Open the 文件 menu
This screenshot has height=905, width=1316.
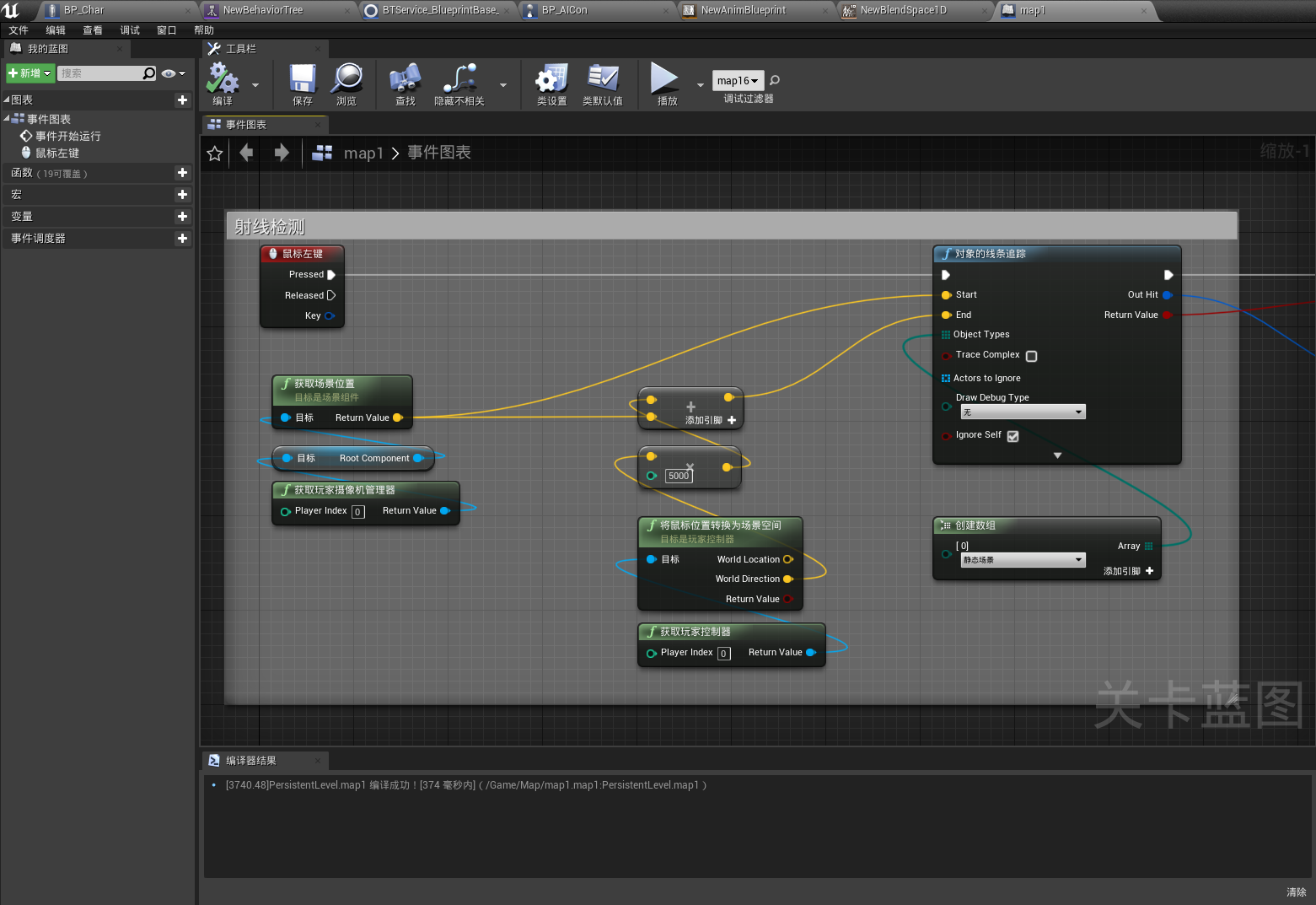[19, 30]
